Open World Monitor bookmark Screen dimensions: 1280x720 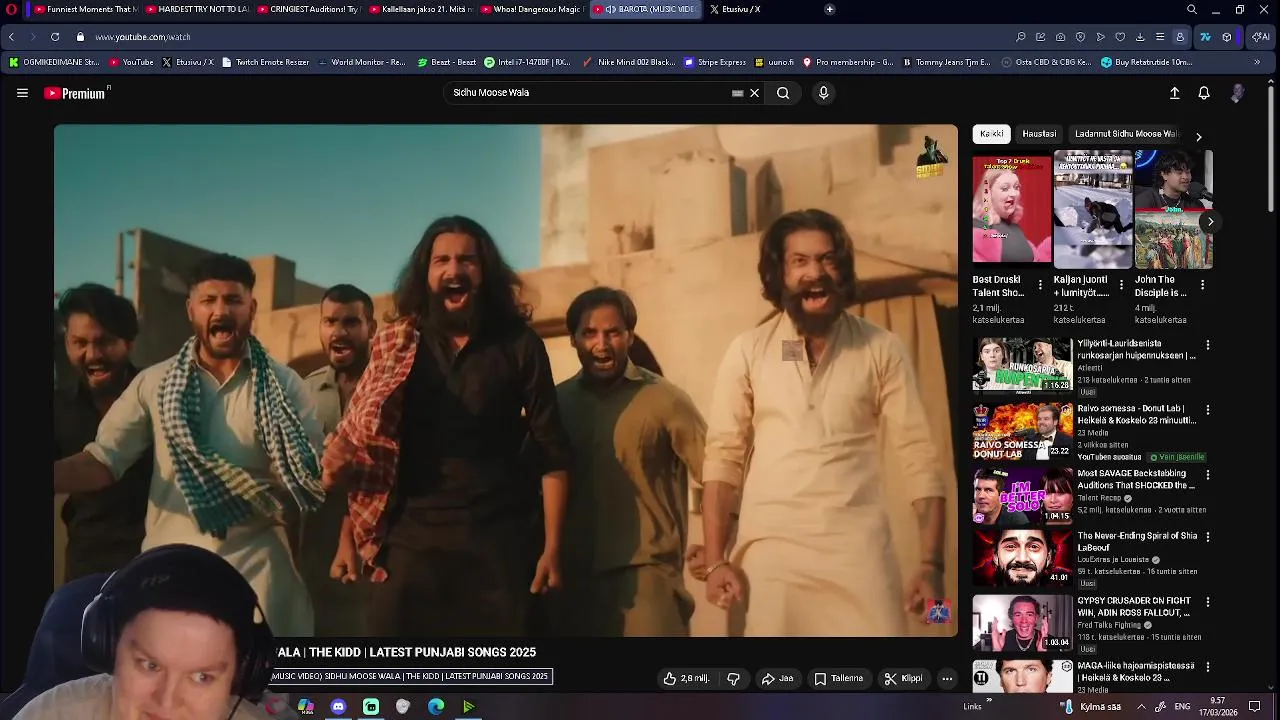[x=361, y=62]
